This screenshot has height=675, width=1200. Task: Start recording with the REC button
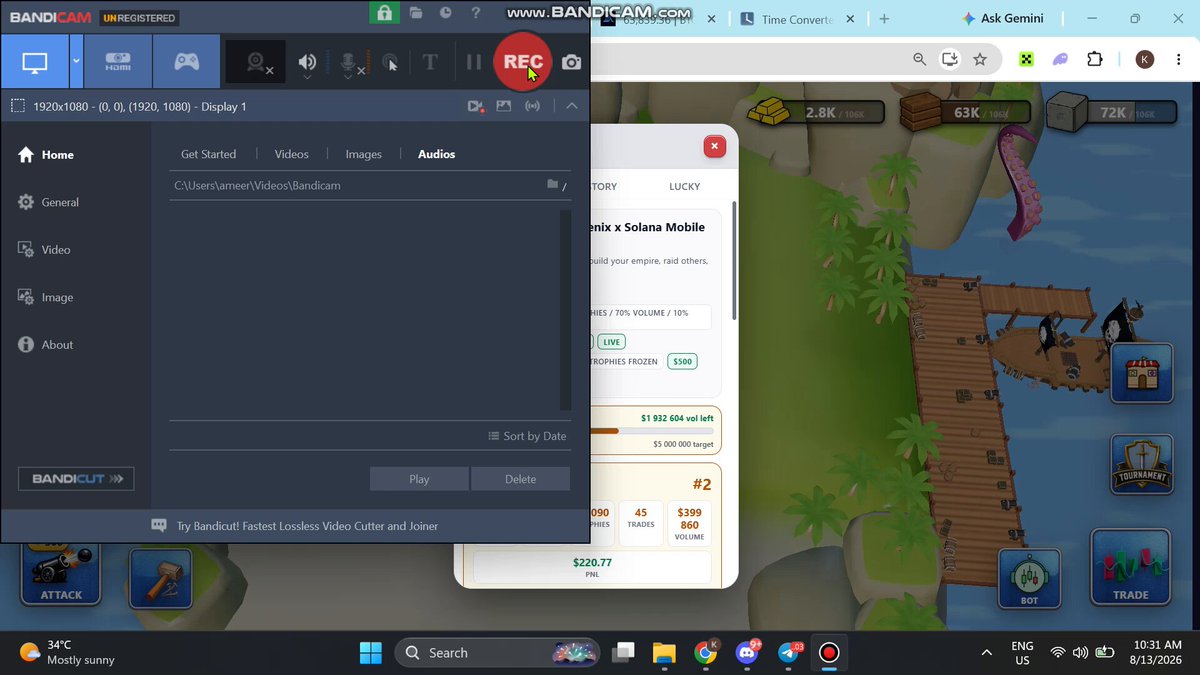tap(523, 62)
